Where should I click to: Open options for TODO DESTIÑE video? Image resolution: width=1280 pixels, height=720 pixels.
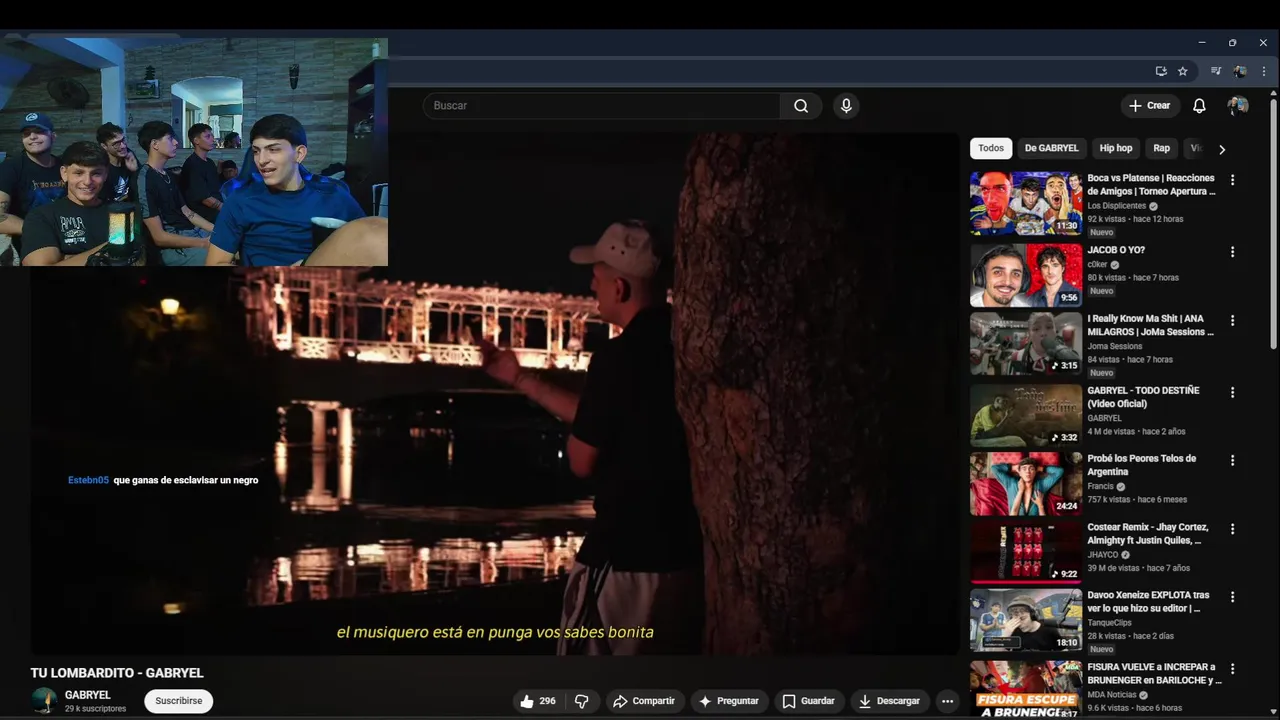point(1232,392)
